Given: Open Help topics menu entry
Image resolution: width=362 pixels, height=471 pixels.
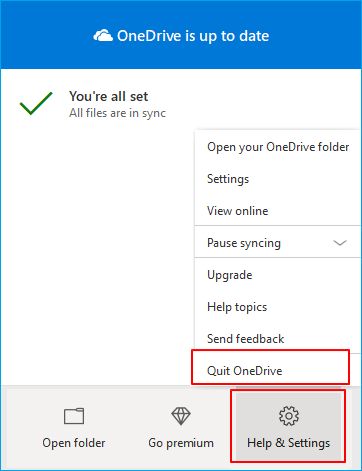Looking at the screenshot, I should point(278,307).
